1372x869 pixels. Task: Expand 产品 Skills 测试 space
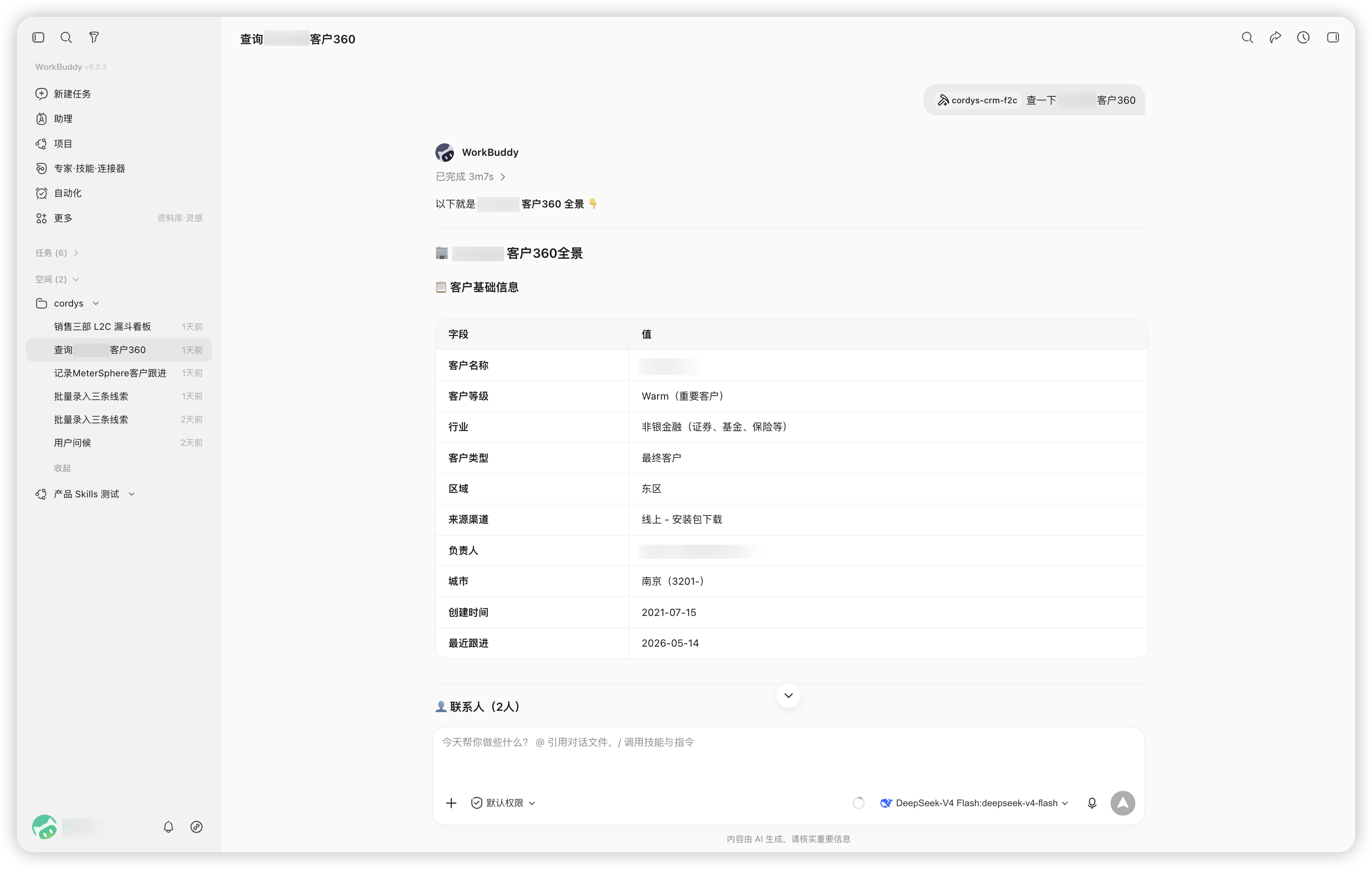pyautogui.click(x=132, y=494)
